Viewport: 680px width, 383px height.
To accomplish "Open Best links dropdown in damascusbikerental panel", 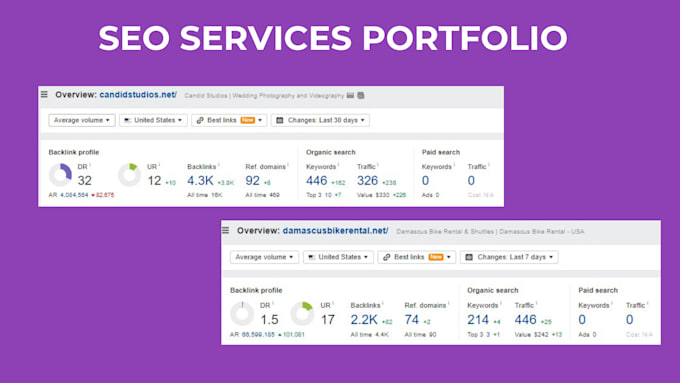I will click(417, 257).
